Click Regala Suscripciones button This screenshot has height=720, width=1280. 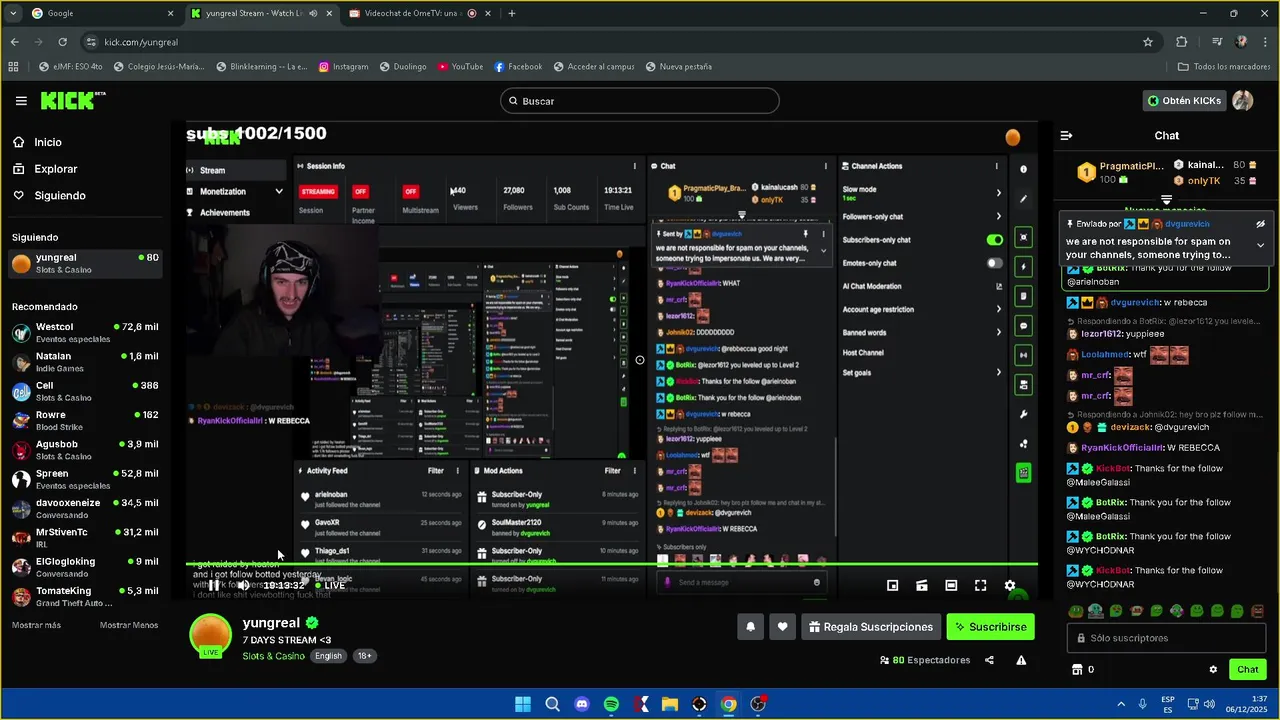(x=871, y=627)
